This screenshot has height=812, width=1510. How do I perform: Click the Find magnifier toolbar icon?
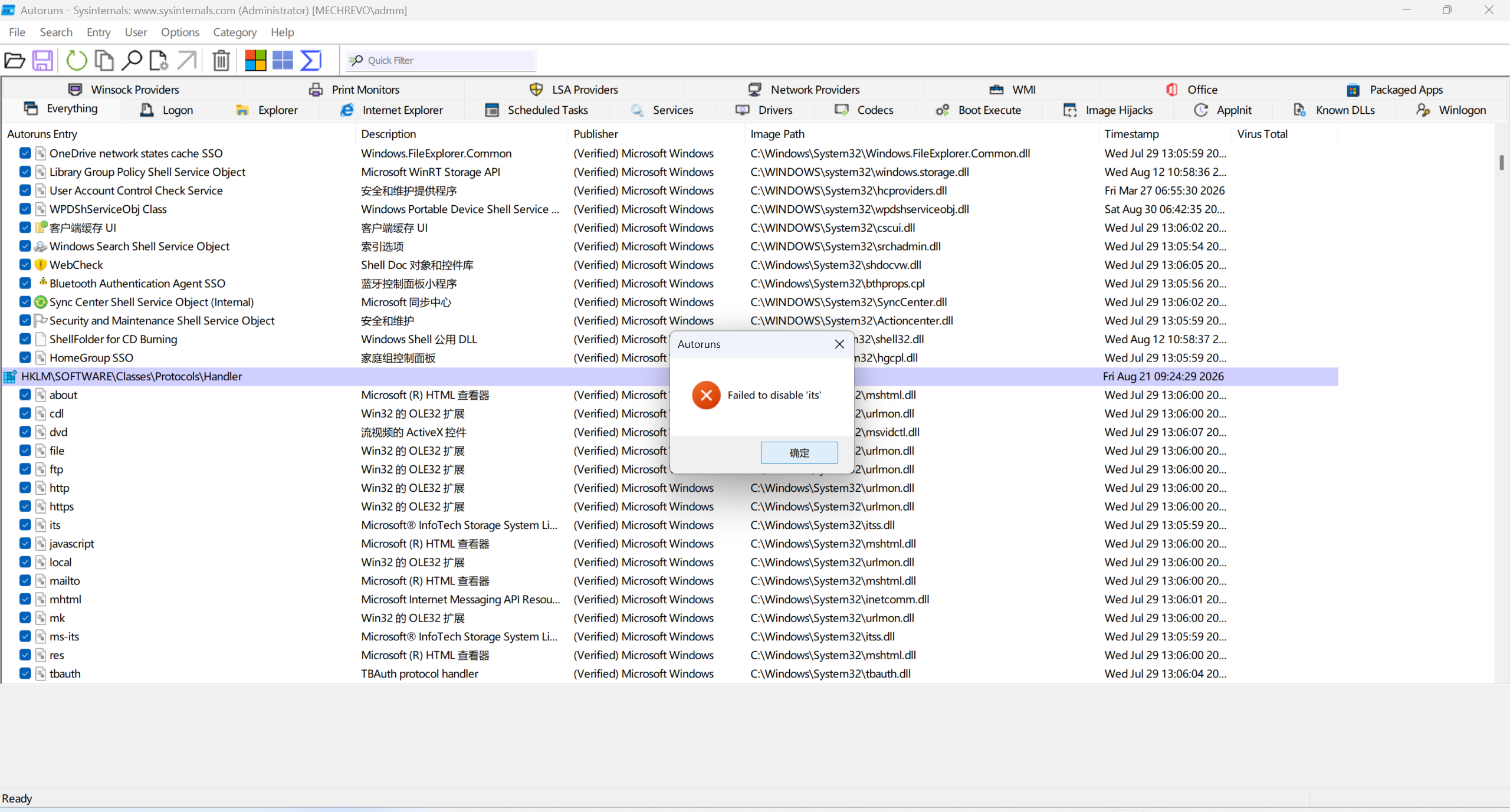coord(132,60)
